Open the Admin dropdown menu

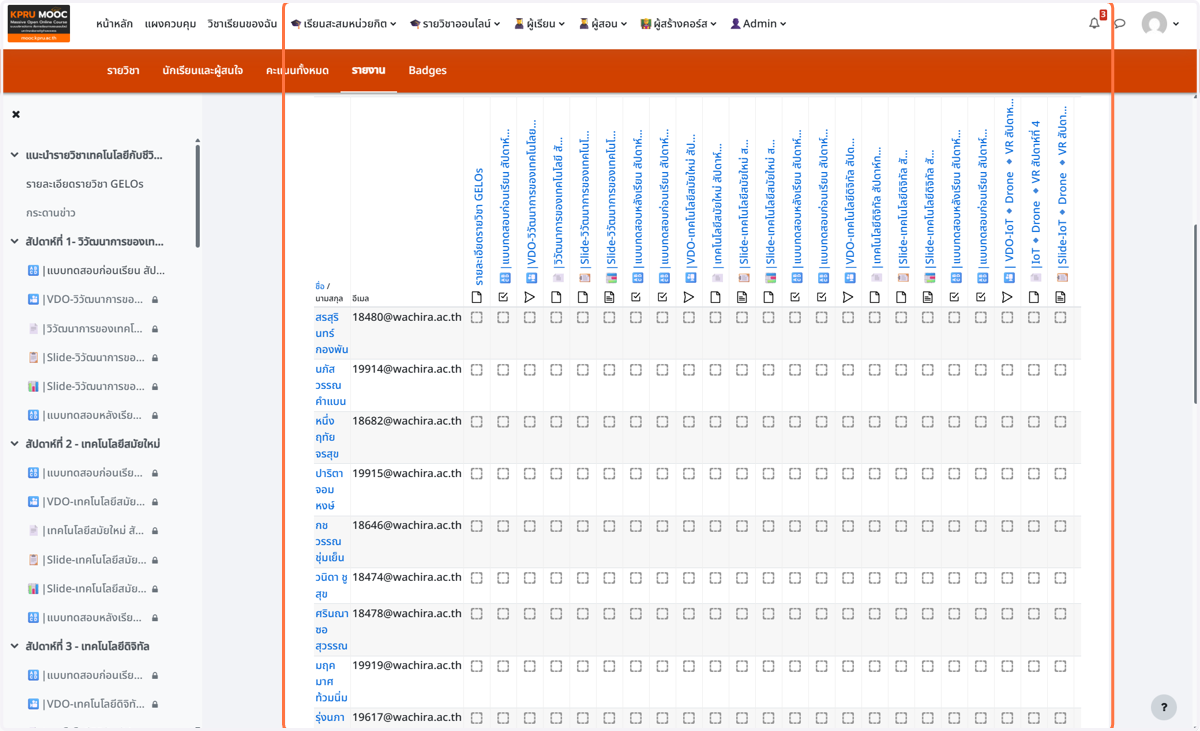(x=758, y=24)
